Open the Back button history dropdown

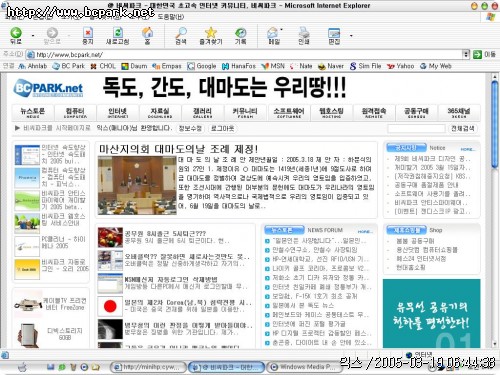(x=33, y=35)
